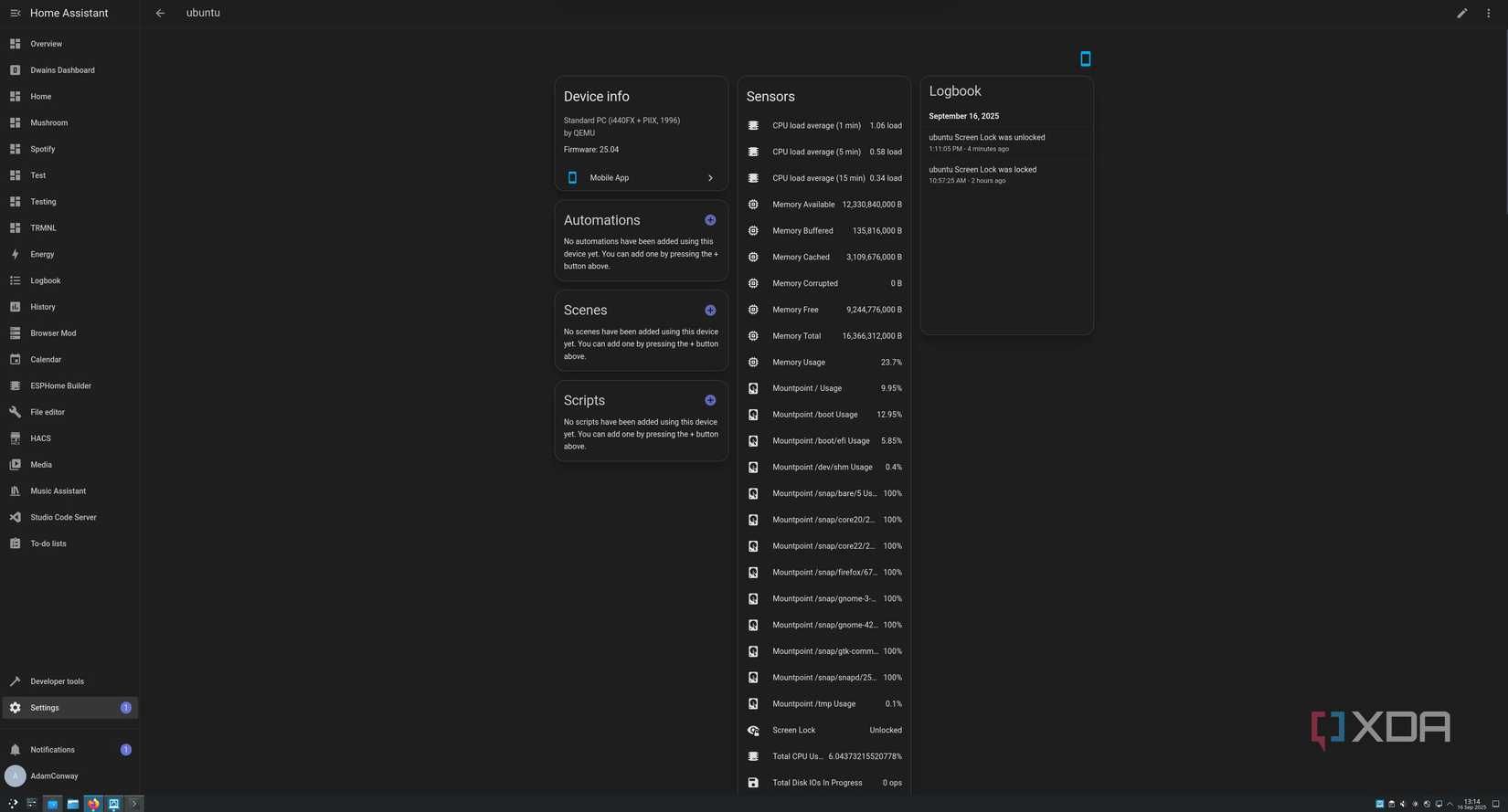Click the Music Assistant sidebar icon
The height and width of the screenshot is (812, 1508).
pos(15,491)
